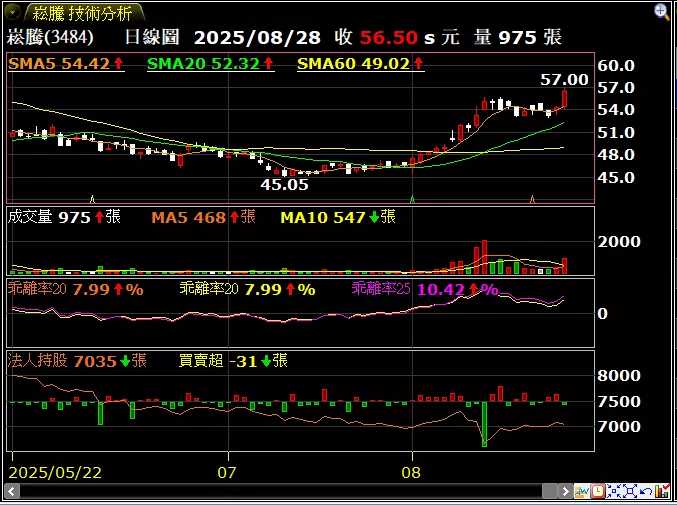Open the chart type icon in bottom toolbar
This screenshot has height=505, width=677.
coord(581,491)
